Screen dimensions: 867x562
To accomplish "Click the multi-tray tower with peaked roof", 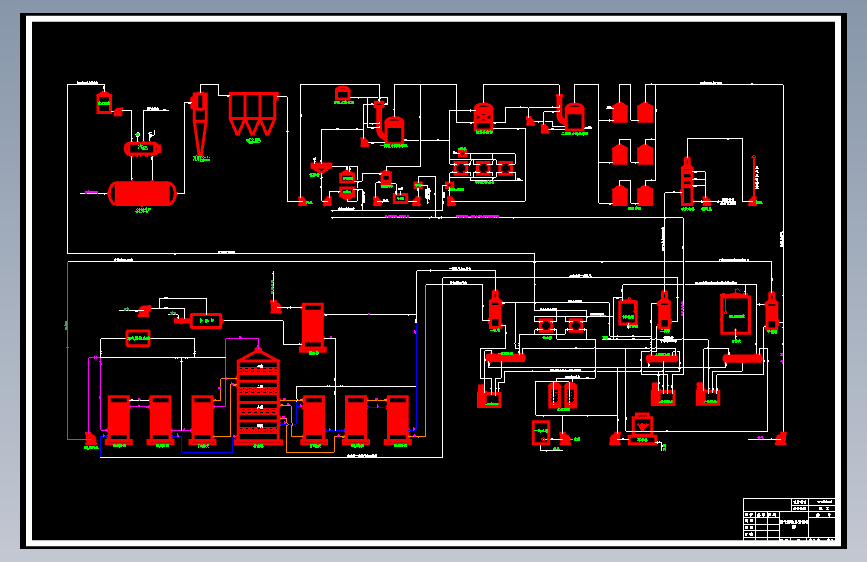I will [258, 396].
